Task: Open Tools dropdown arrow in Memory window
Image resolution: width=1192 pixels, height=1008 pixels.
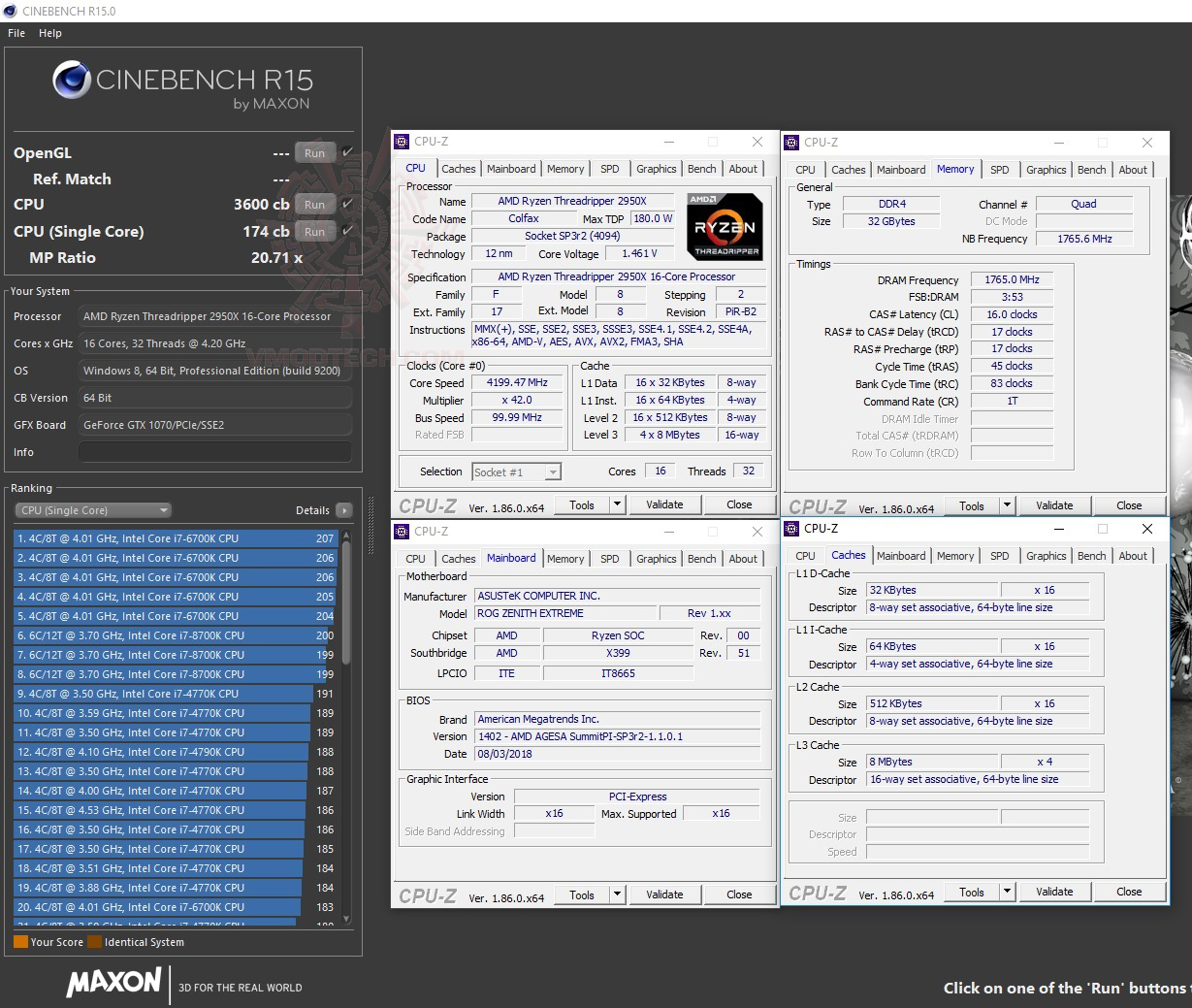Action: 1007,505
